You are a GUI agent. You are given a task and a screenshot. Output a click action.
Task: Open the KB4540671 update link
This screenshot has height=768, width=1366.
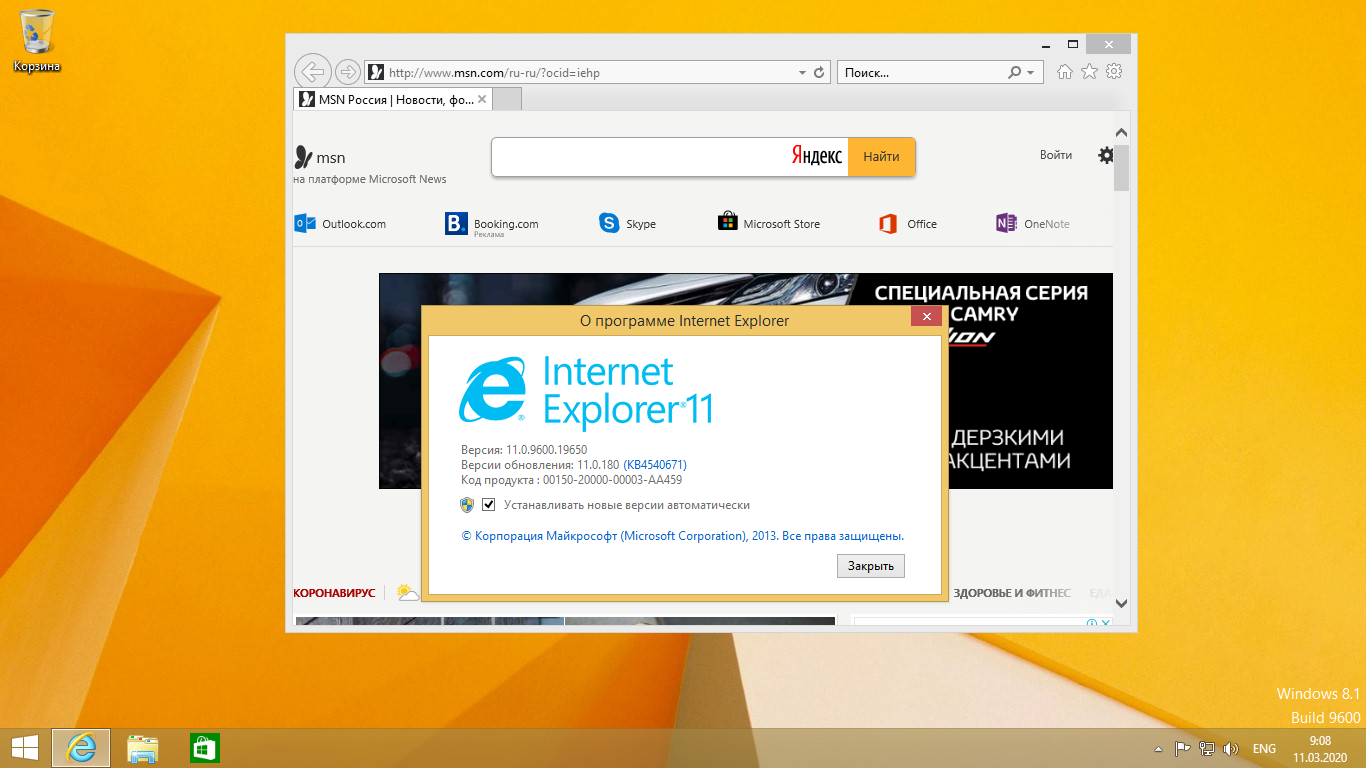pyautogui.click(x=655, y=465)
